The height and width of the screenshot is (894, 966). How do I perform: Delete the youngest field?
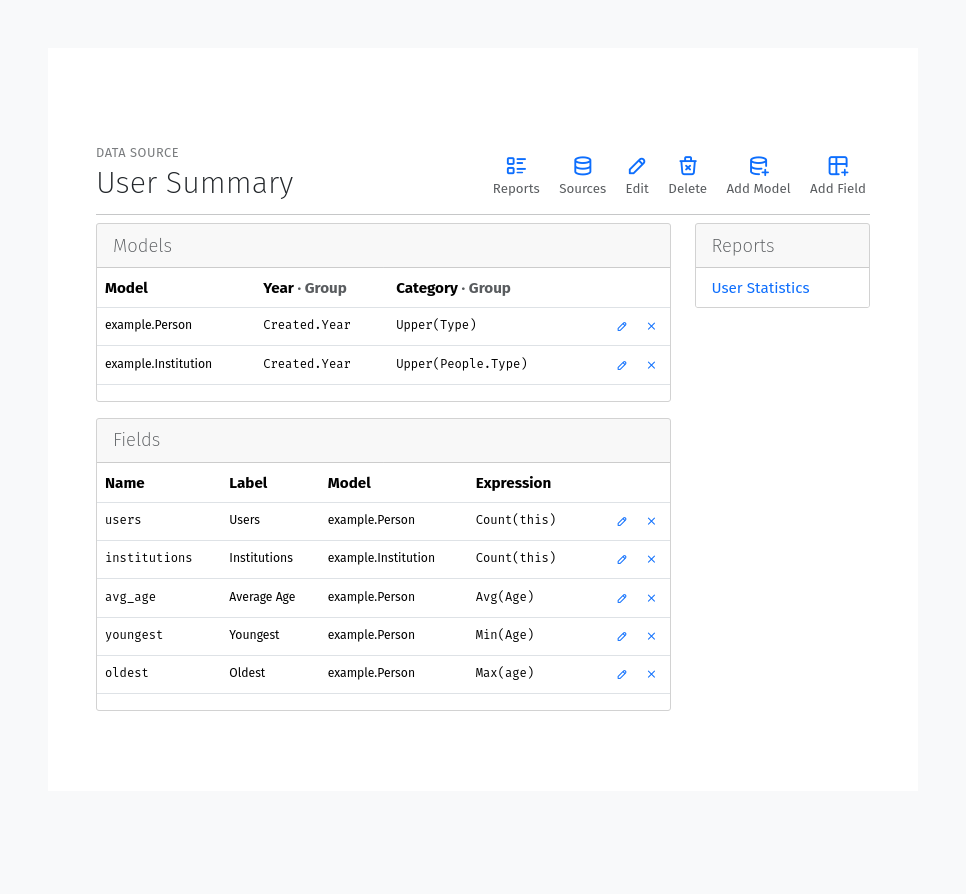[x=651, y=636]
